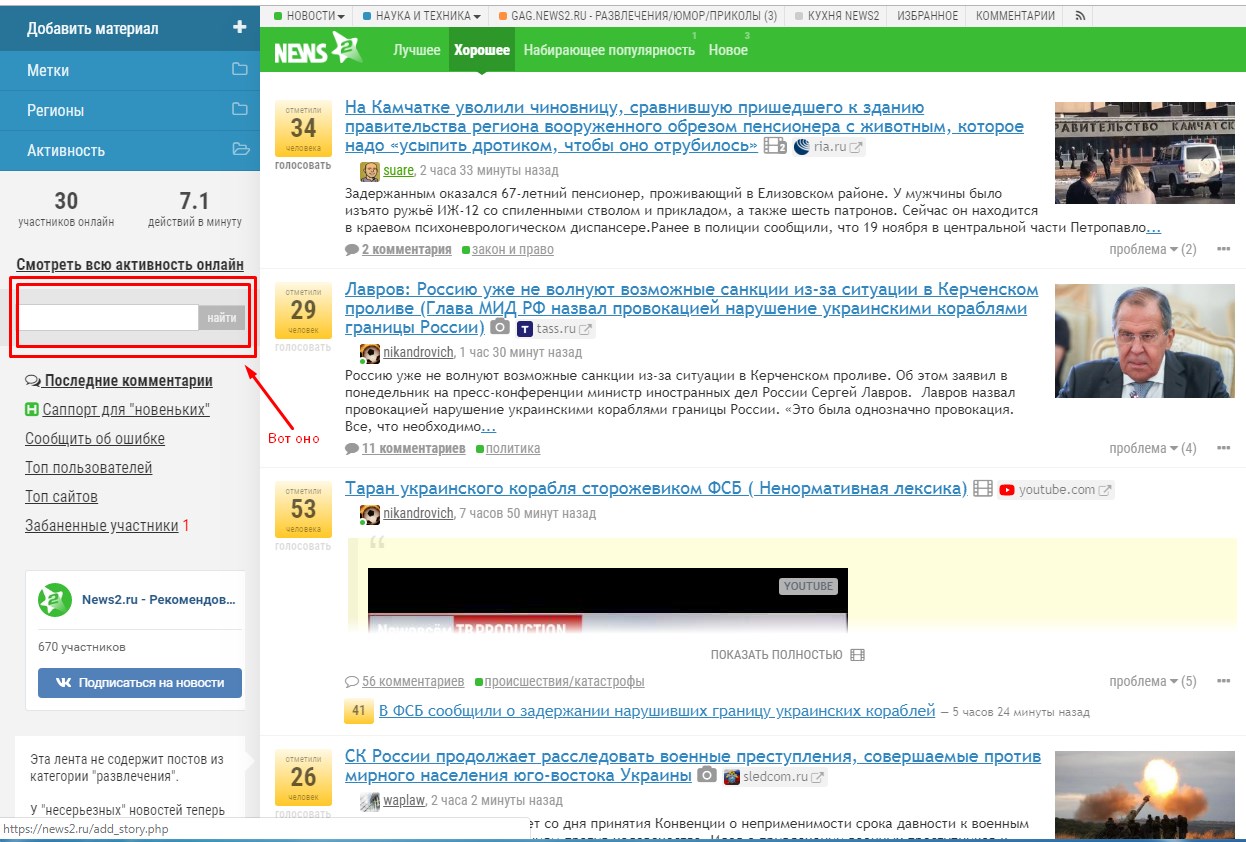Screen dimensions: 1246x842
Task: Open the Забаненные участники link
Action: 102,526
